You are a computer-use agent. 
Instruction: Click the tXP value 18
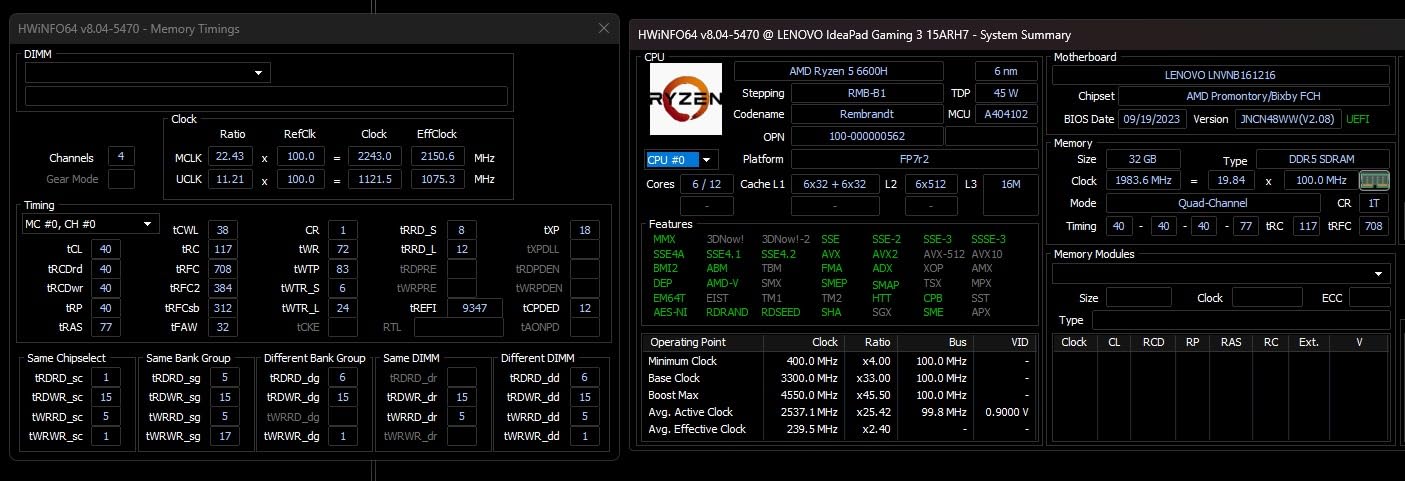click(585, 230)
